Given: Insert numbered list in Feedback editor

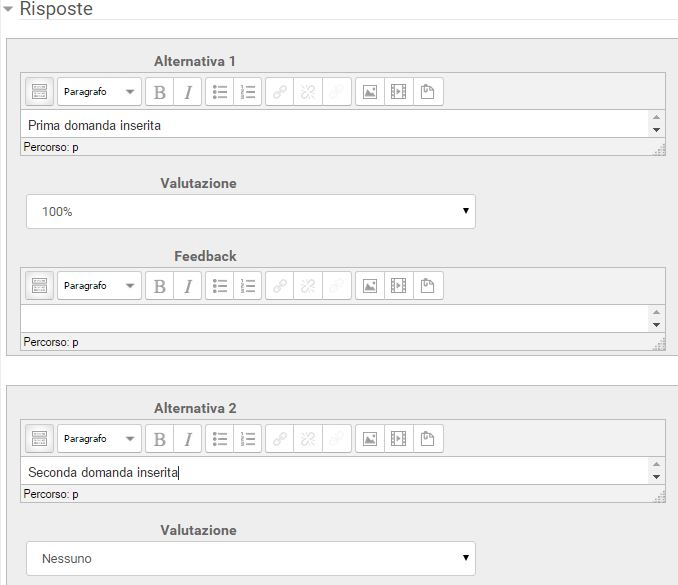Looking at the screenshot, I should coord(248,286).
